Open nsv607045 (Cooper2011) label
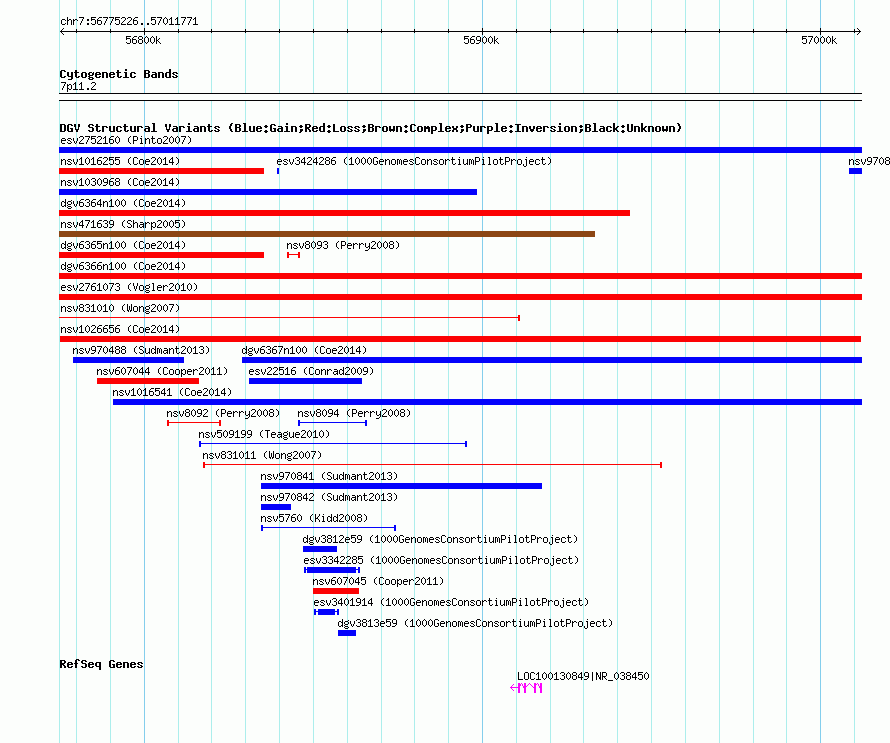 378,581
